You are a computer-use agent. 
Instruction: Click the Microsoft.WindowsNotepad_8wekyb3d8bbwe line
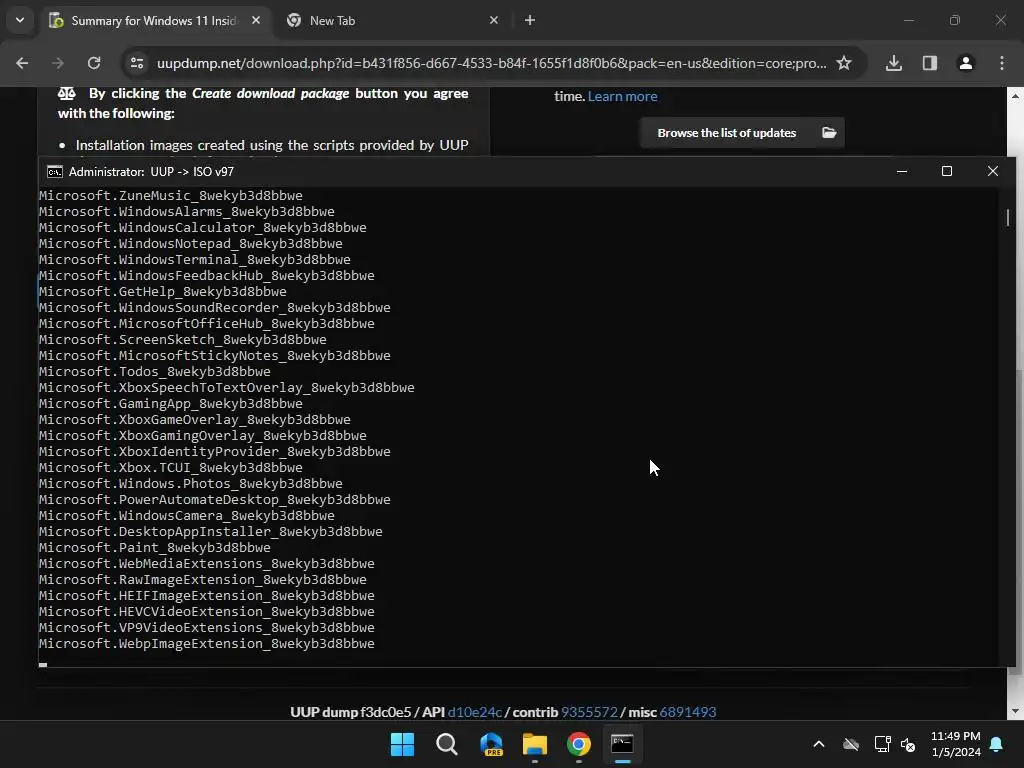(191, 244)
